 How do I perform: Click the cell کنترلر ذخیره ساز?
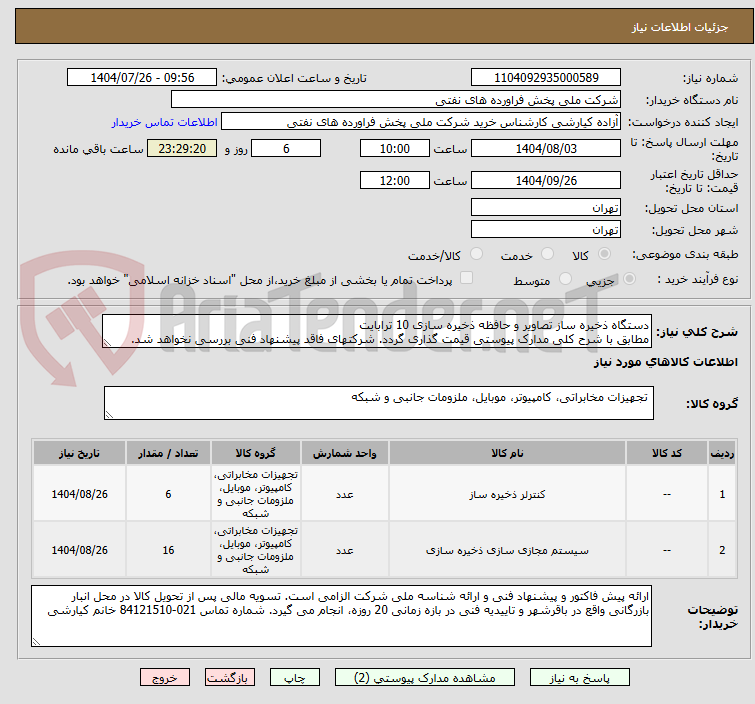507,495
